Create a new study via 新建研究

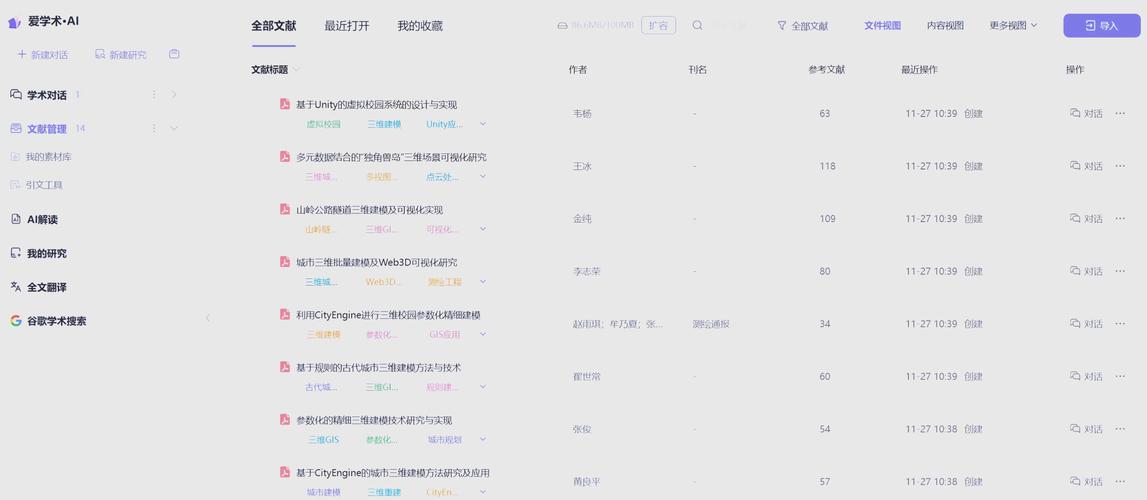point(121,55)
